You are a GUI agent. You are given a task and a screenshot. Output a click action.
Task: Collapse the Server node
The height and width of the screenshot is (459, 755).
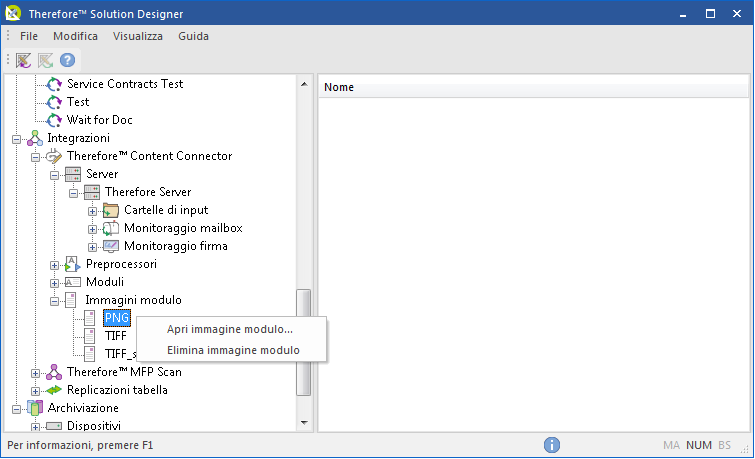point(54,175)
